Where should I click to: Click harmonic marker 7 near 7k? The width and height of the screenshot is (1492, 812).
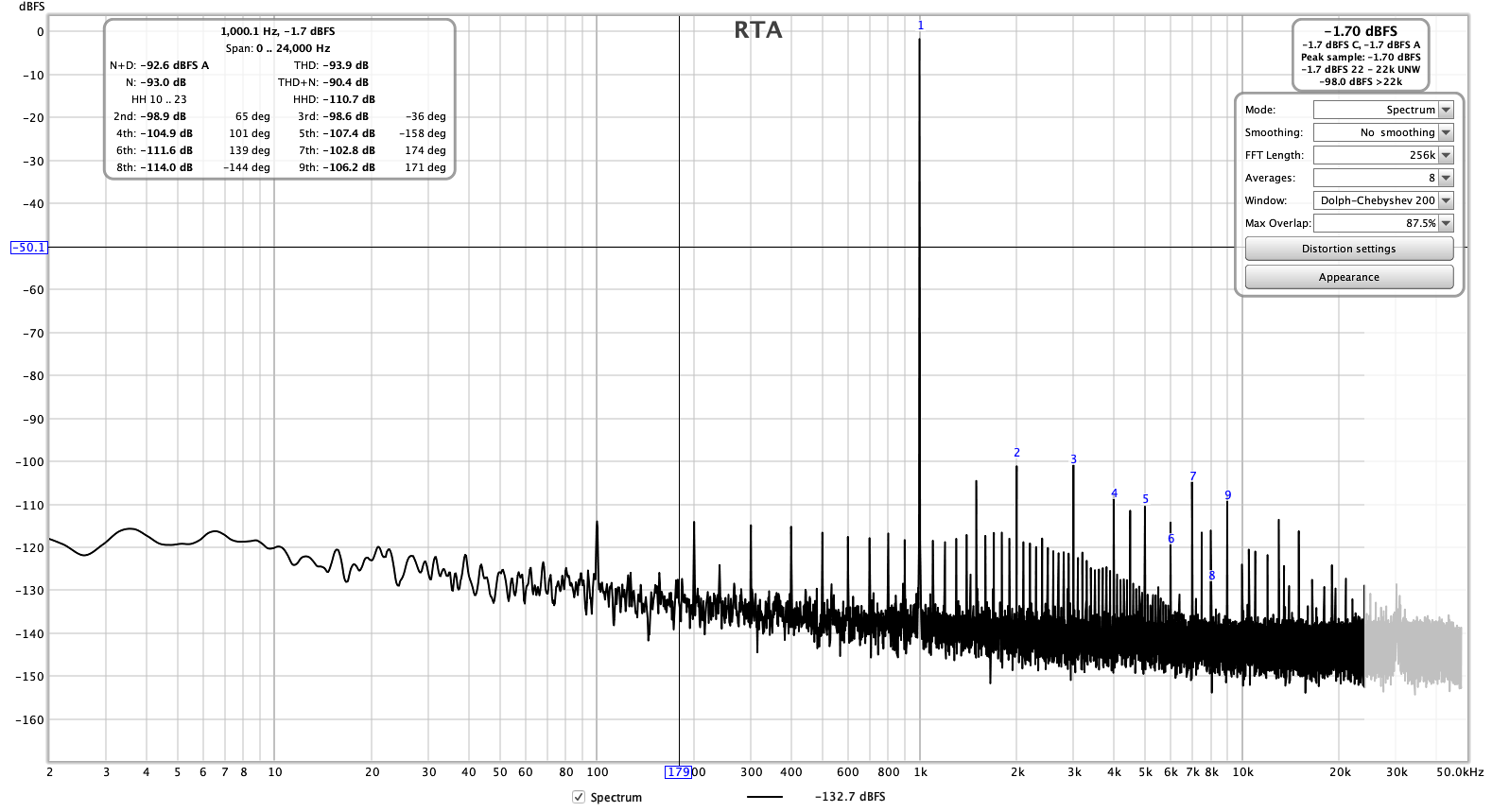coord(1192,476)
